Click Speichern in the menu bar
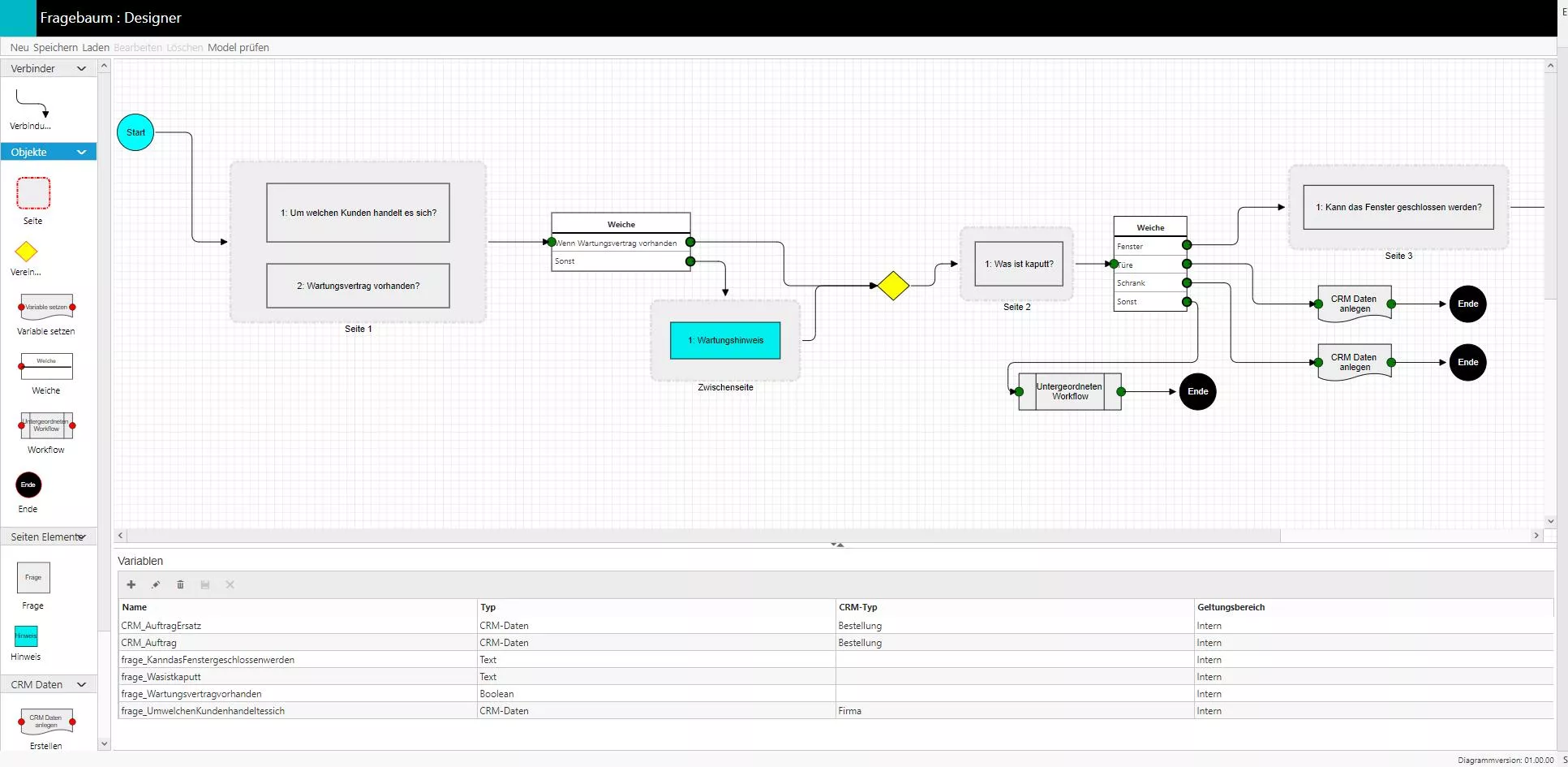The height and width of the screenshot is (767, 1568). click(x=55, y=48)
